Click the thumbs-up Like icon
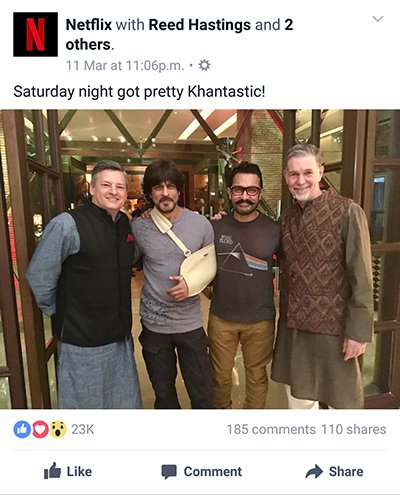The width and height of the screenshot is (400, 495). pos(52,471)
